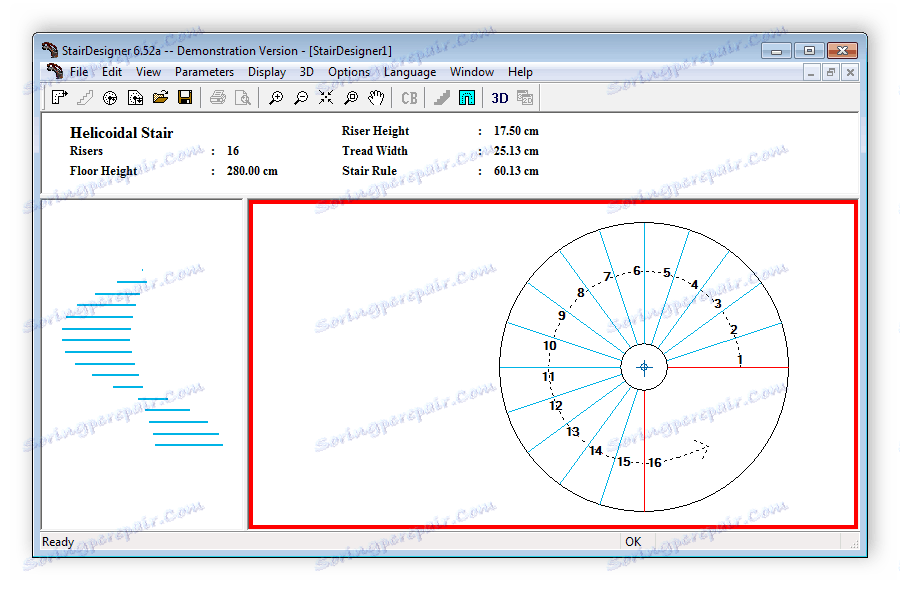Click the zoom extents arrows icon
The height and width of the screenshot is (590, 900).
pyautogui.click(x=325, y=97)
